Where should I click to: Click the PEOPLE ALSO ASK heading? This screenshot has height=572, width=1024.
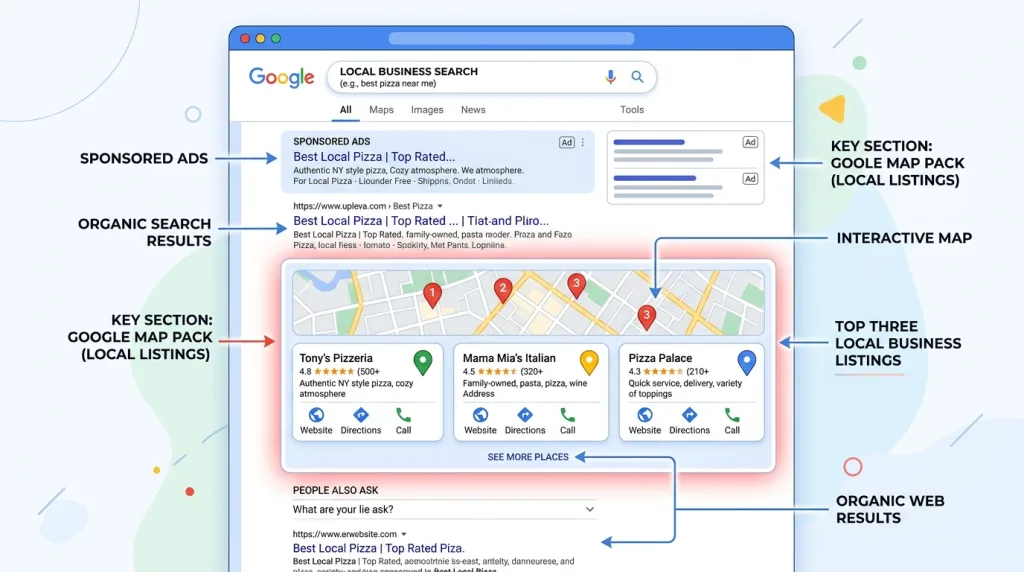pos(336,490)
